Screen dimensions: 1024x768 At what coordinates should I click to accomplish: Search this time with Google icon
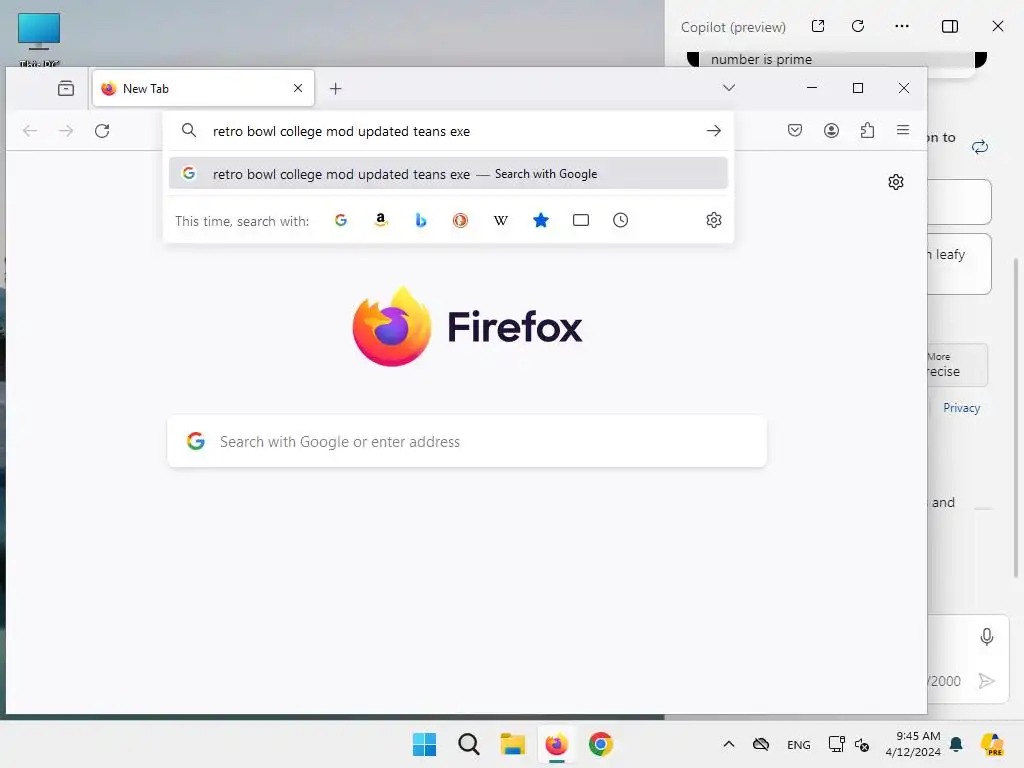(x=341, y=220)
